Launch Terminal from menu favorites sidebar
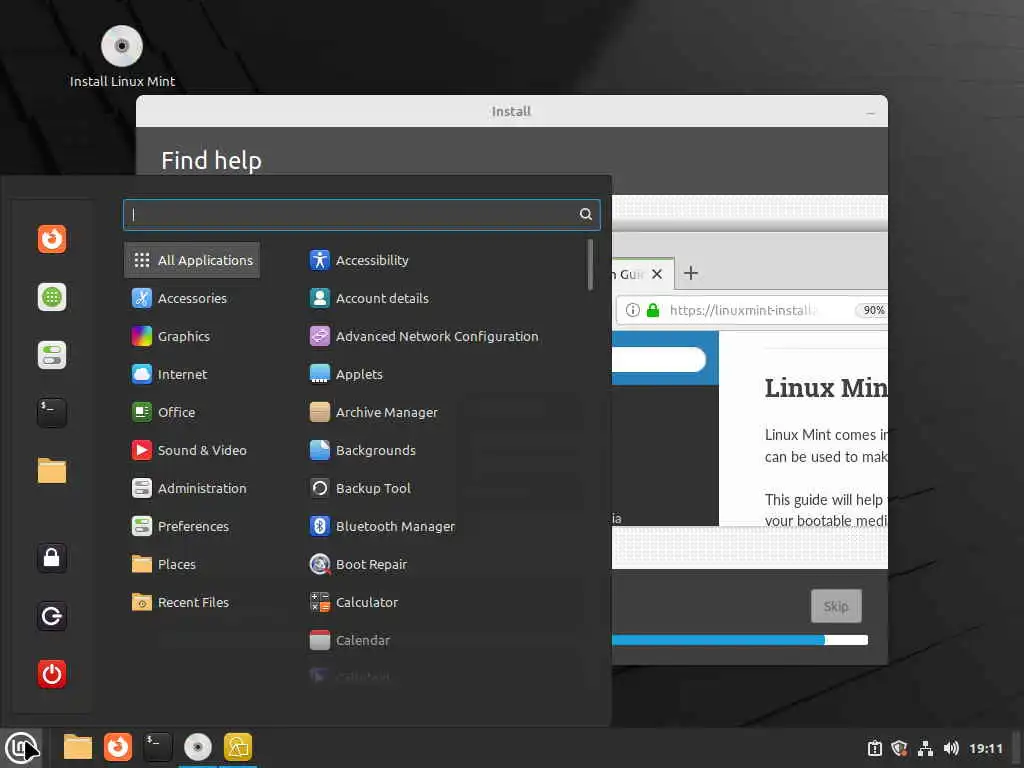Viewport: 1024px width, 768px height. (x=52, y=413)
